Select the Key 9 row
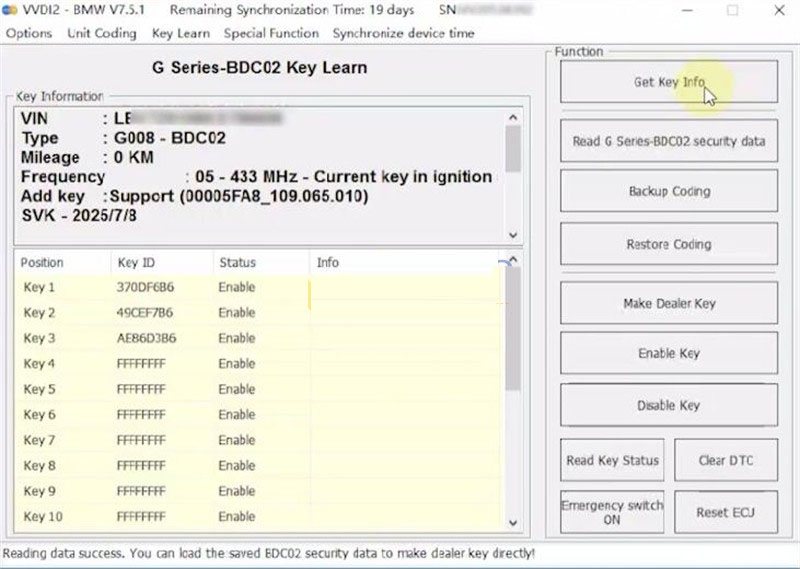 point(258,491)
